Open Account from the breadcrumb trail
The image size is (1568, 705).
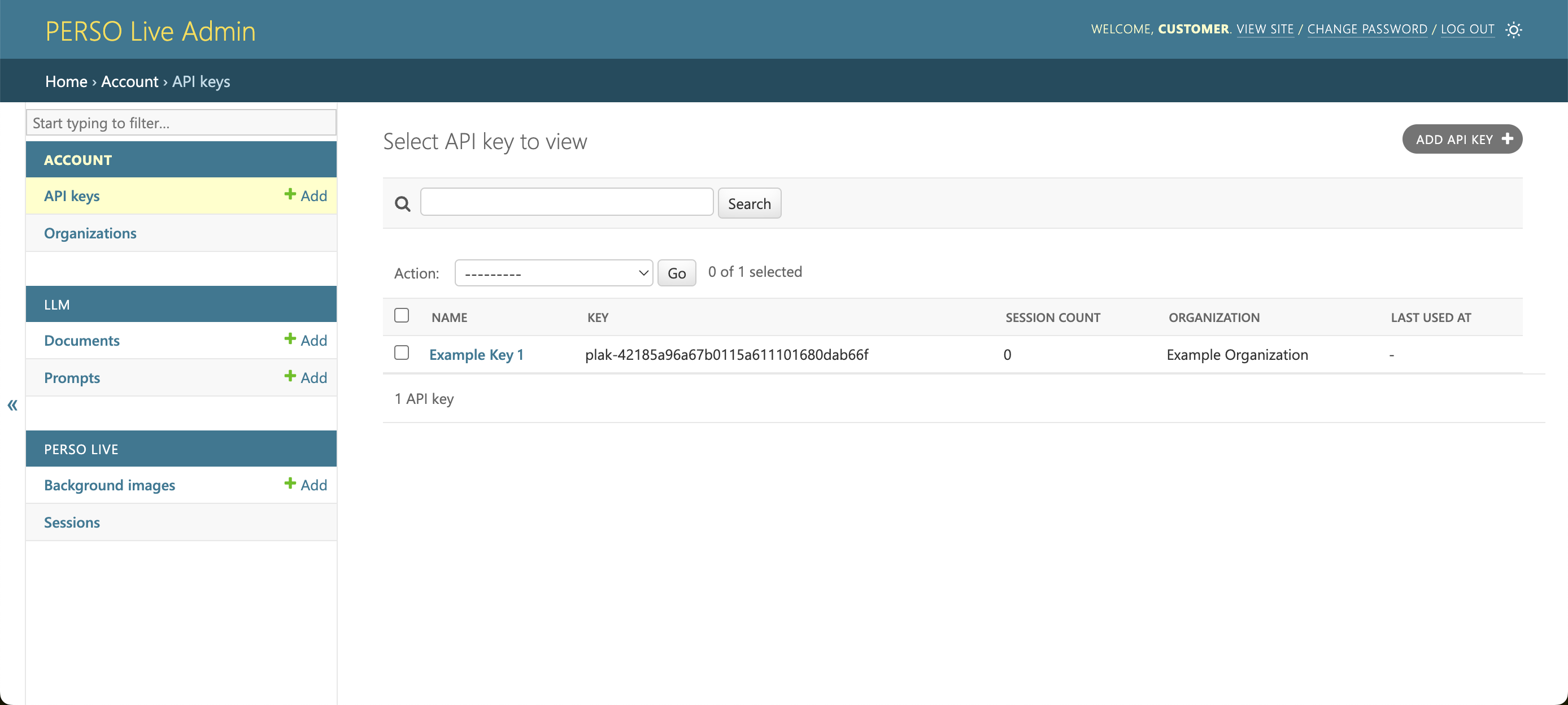click(x=130, y=81)
